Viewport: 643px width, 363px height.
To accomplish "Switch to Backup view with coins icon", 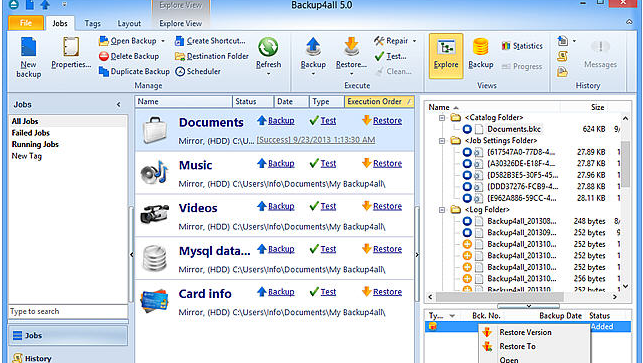I will [x=481, y=53].
